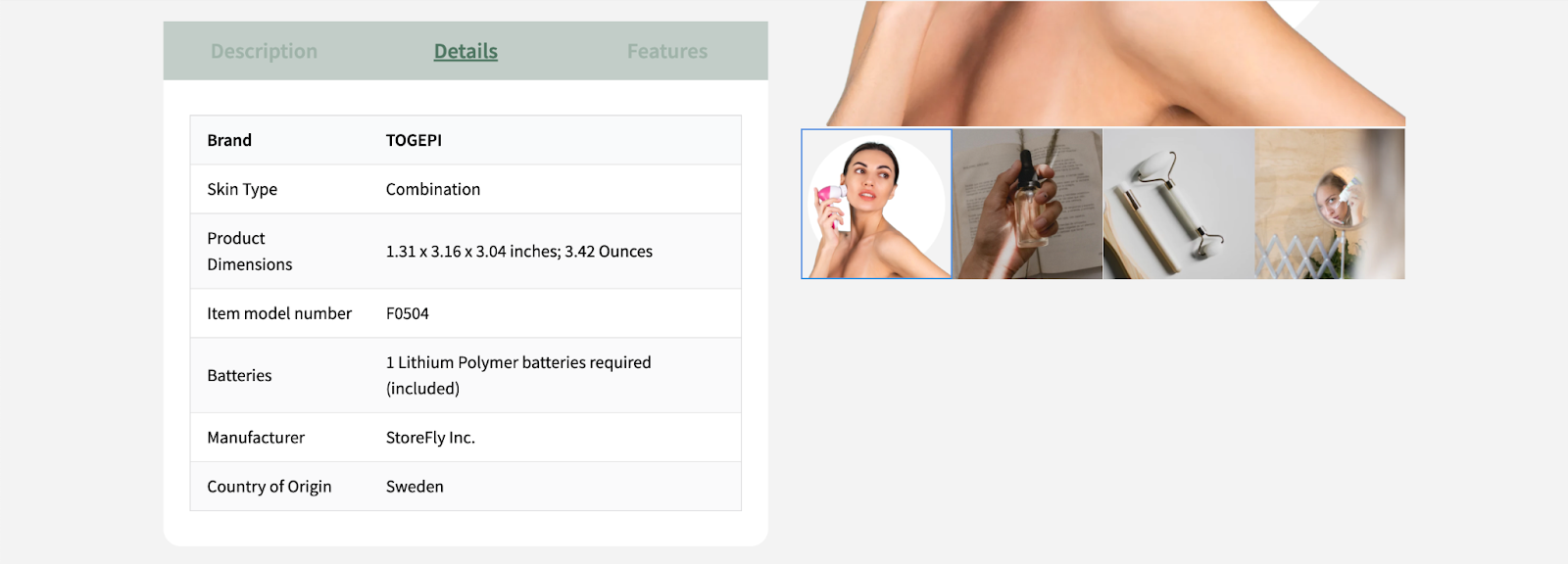The height and width of the screenshot is (564, 1568).
Task: Click the Manufacturer StoreFly Inc. value
Action: (x=430, y=438)
